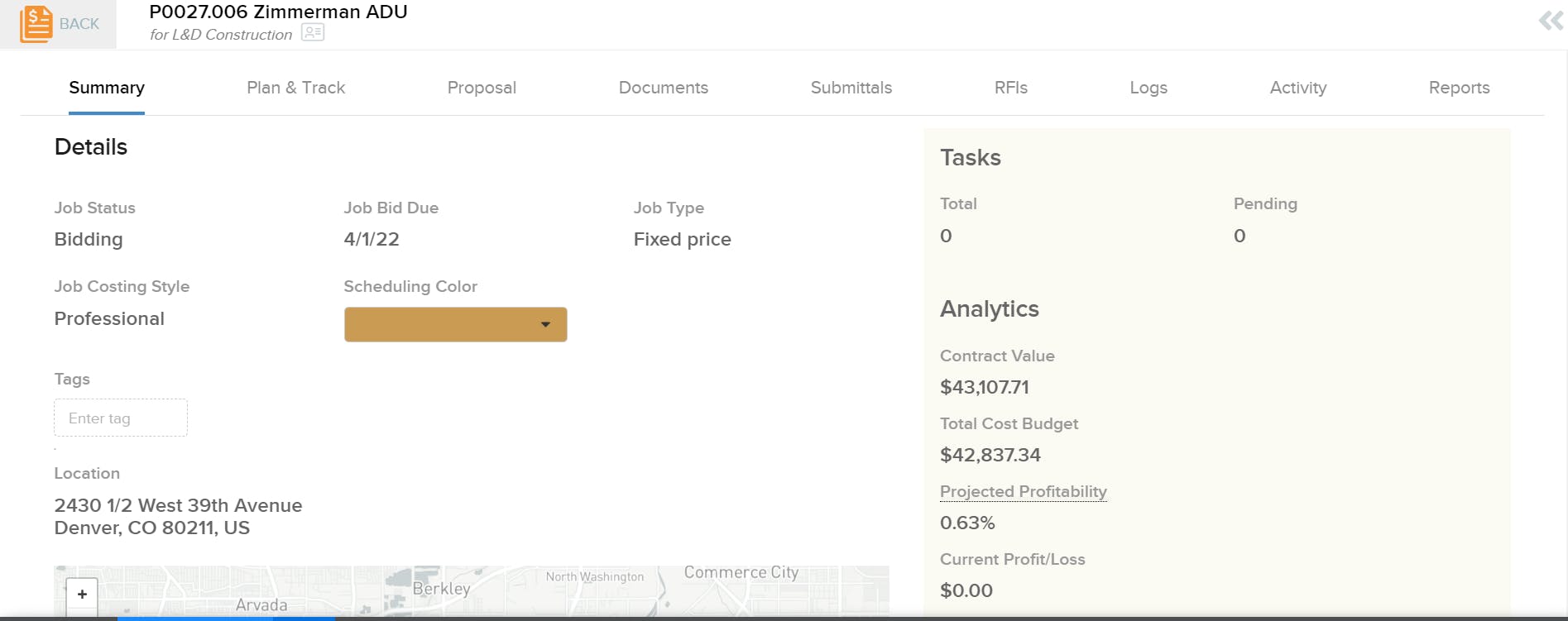Click the Professional job costing style value

click(109, 318)
